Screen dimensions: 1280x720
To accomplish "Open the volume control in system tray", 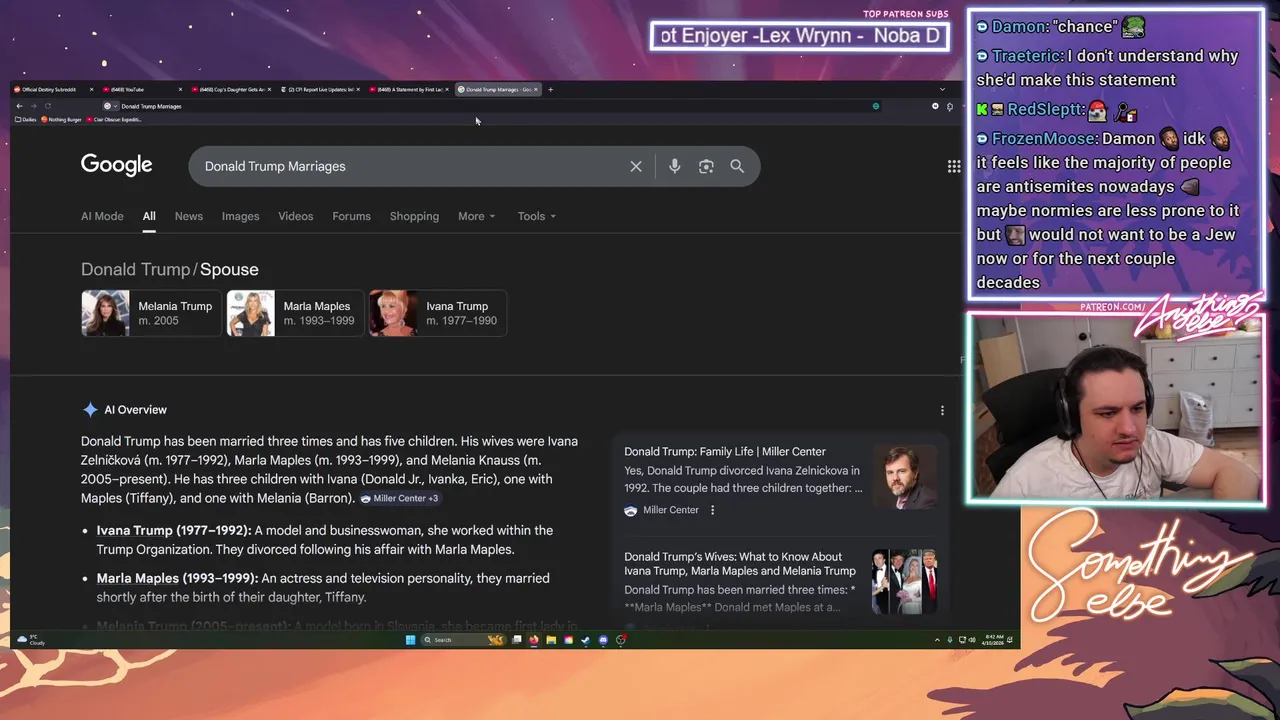I will tap(972, 640).
